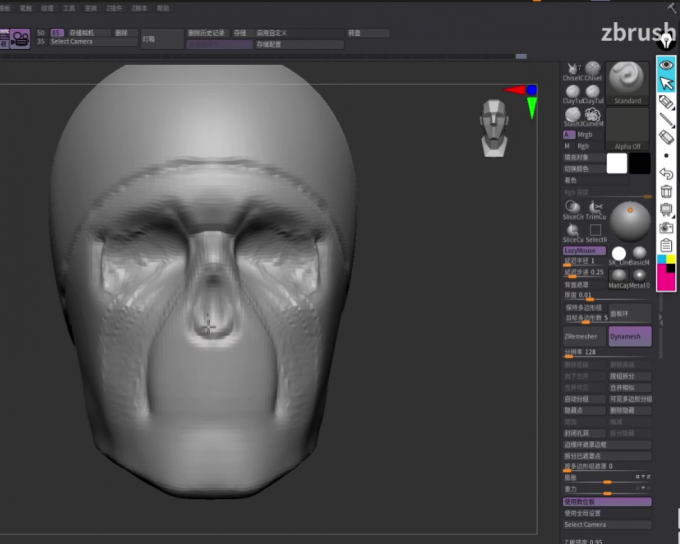Click the whiteboard easel icon
This screenshot has height=544, width=680.
click(666, 210)
